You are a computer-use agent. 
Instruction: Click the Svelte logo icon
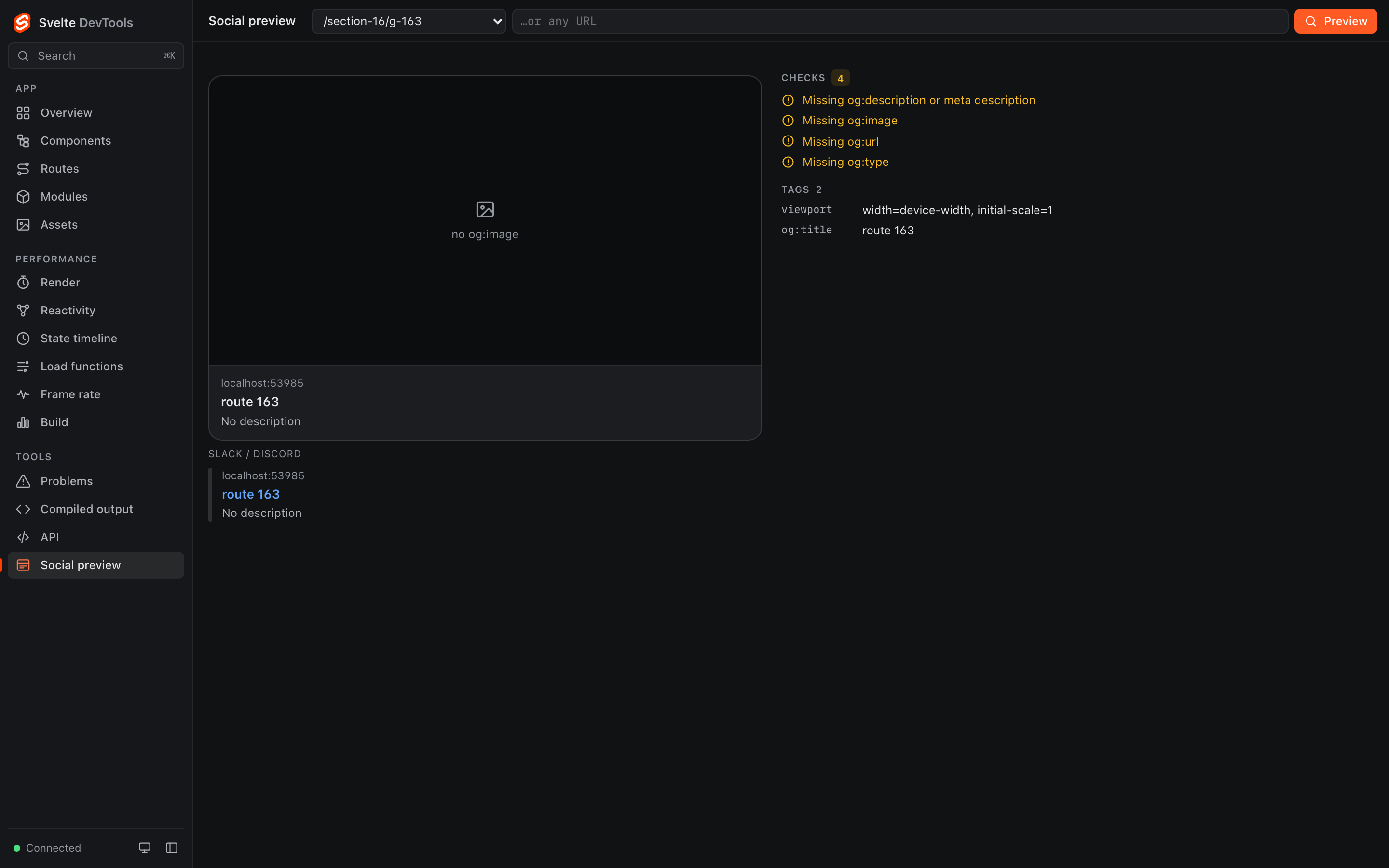tap(22, 22)
